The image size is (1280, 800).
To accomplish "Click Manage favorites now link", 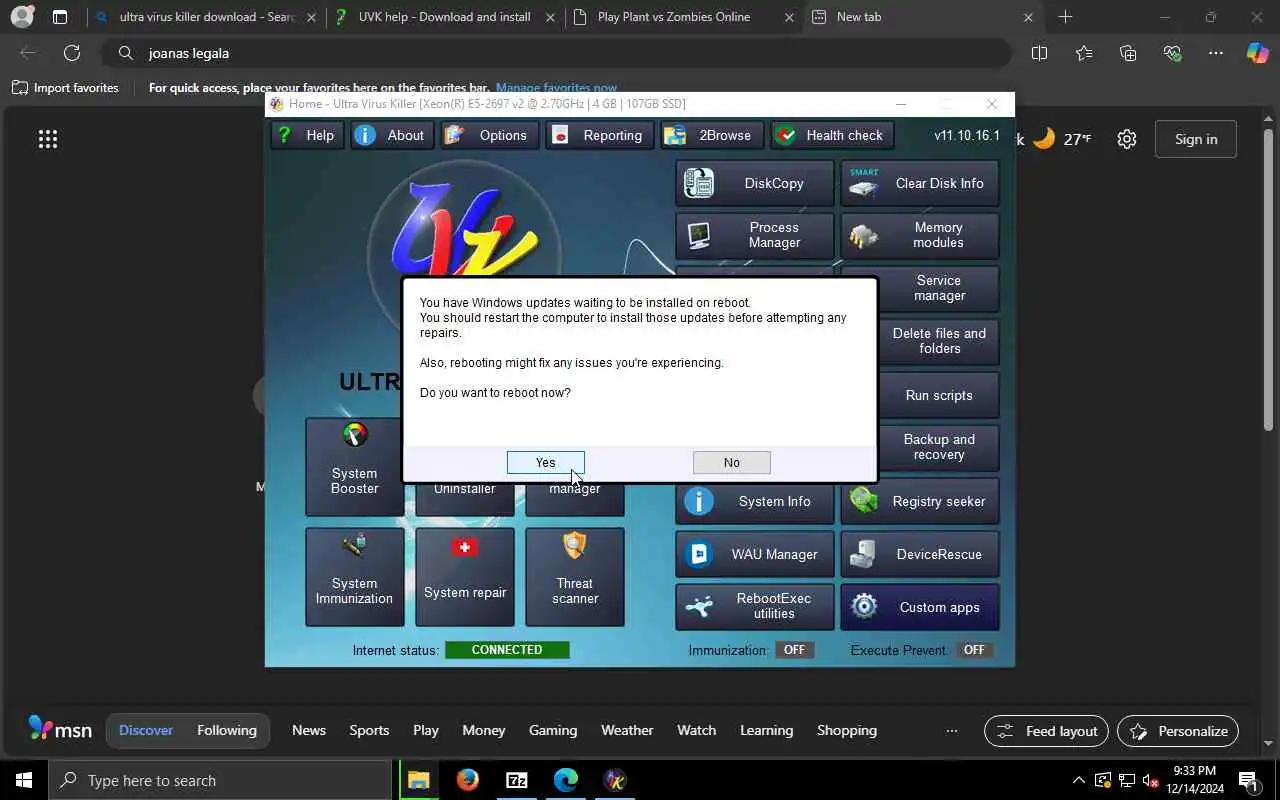I will 556,88.
